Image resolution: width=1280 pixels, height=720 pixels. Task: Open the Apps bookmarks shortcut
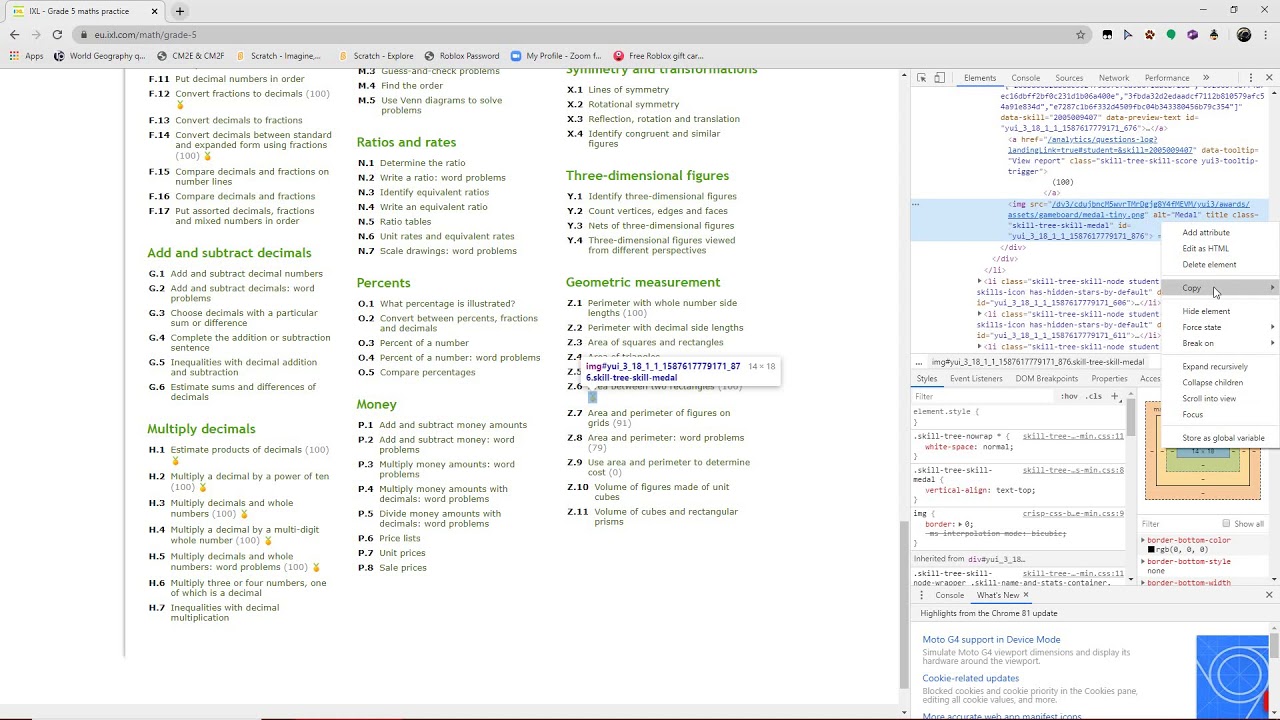tap(27, 56)
